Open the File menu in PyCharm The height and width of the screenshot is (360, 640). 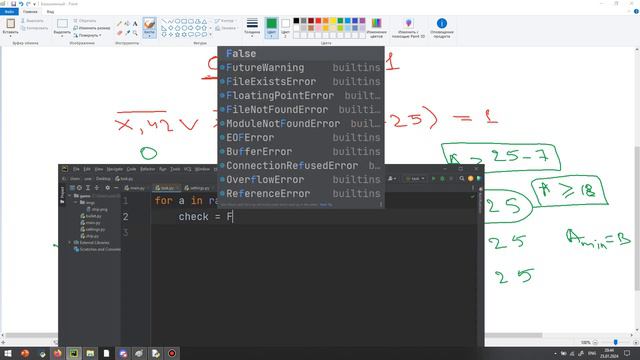(76, 169)
